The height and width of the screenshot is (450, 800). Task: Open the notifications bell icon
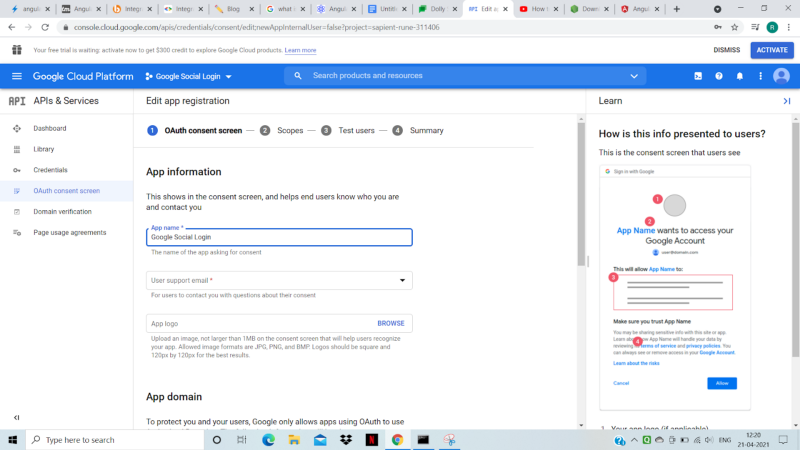tap(740, 76)
